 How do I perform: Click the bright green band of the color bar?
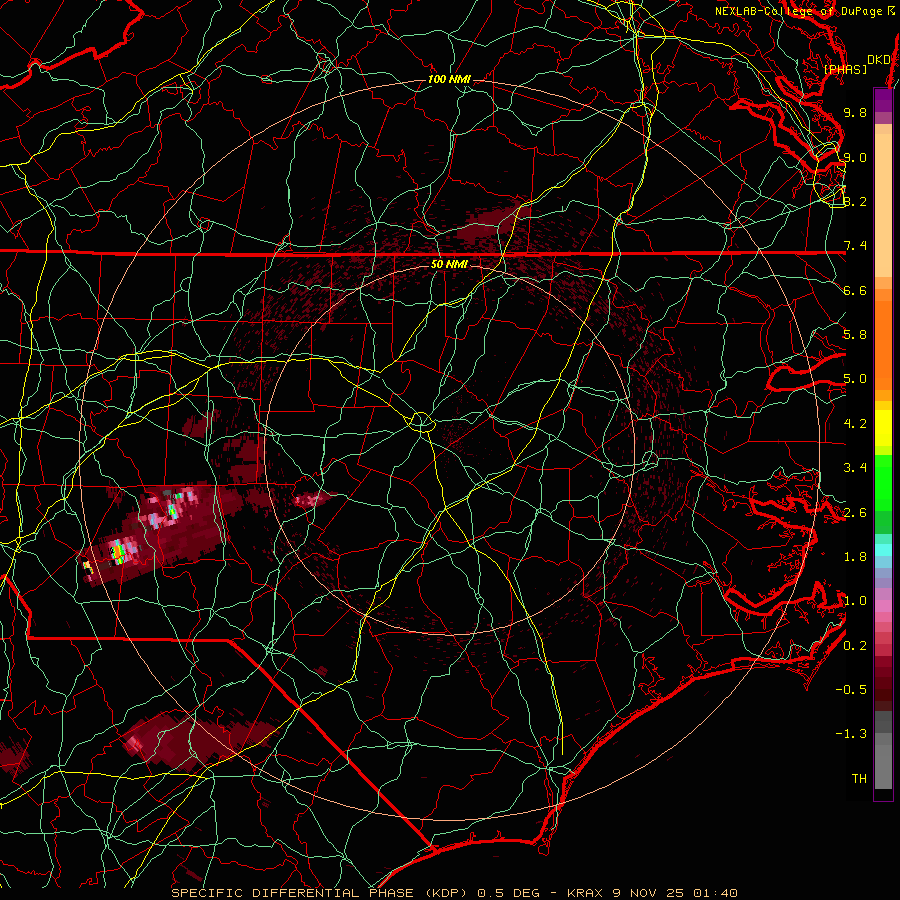(x=883, y=482)
